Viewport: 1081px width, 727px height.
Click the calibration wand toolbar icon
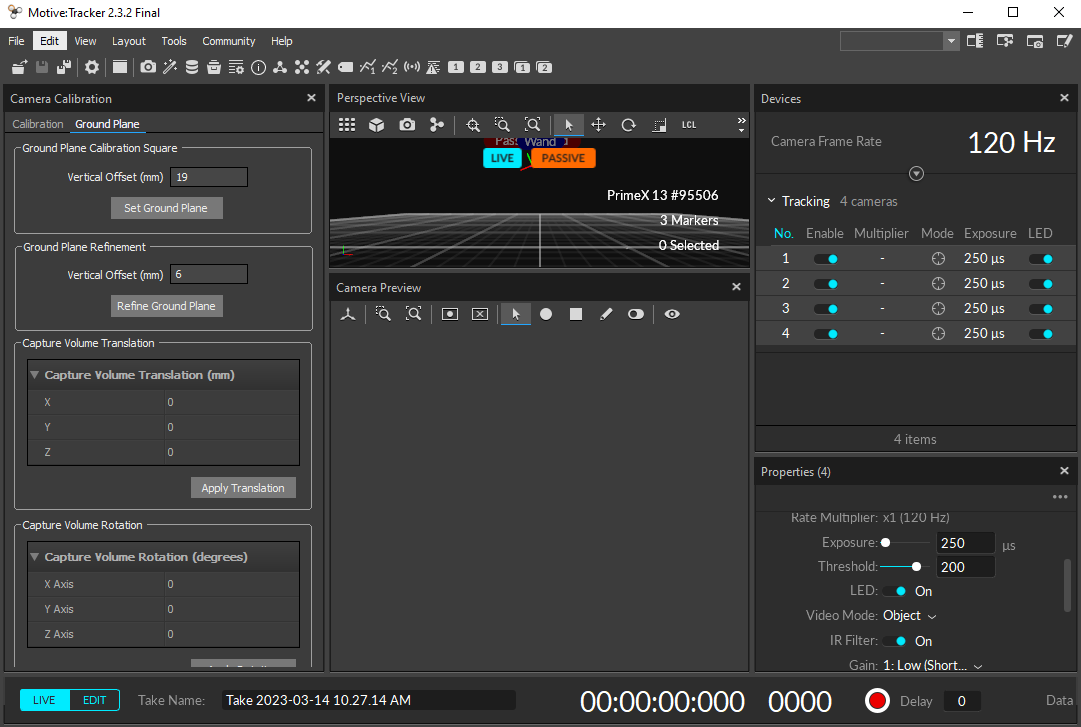pos(170,67)
